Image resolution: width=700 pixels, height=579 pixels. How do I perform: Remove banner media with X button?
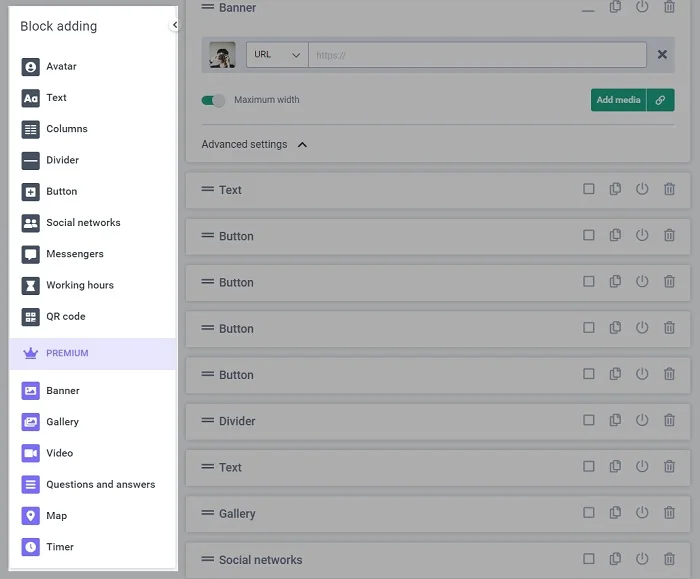tap(662, 55)
